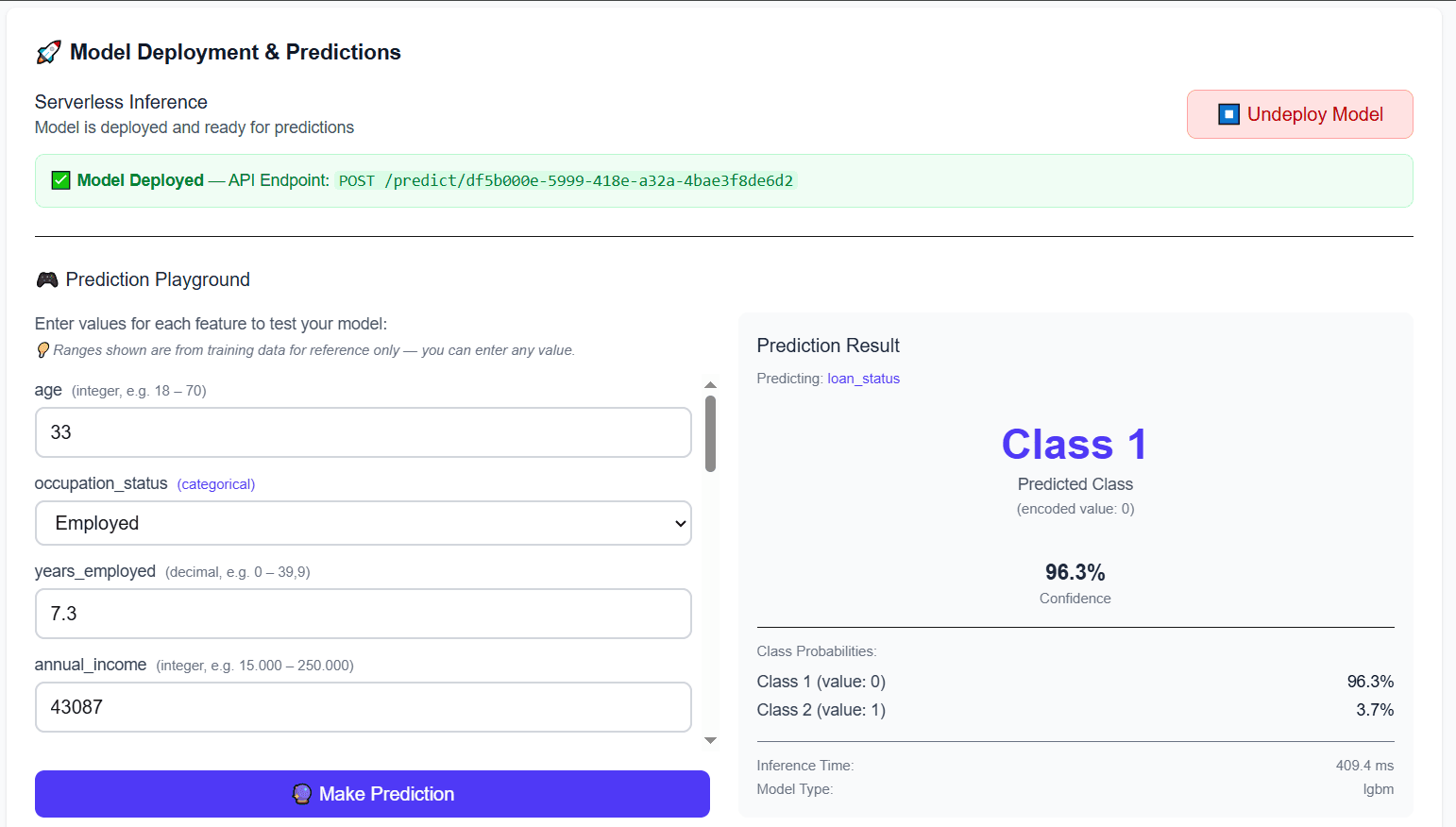Focus the years_employed input field

click(363, 614)
